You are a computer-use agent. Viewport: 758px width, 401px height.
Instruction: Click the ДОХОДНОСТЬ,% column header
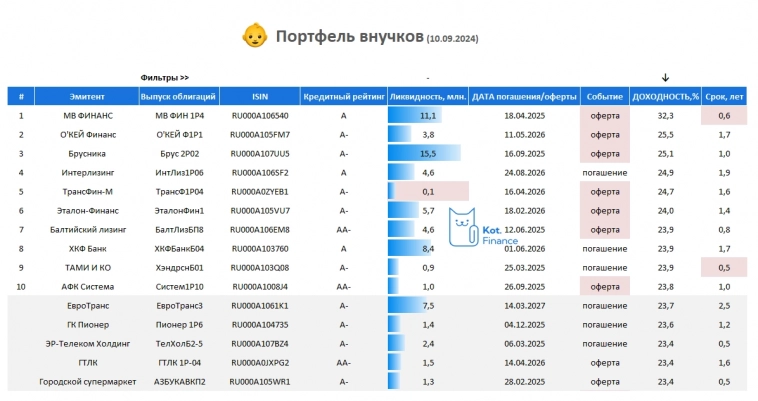(x=665, y=97)
